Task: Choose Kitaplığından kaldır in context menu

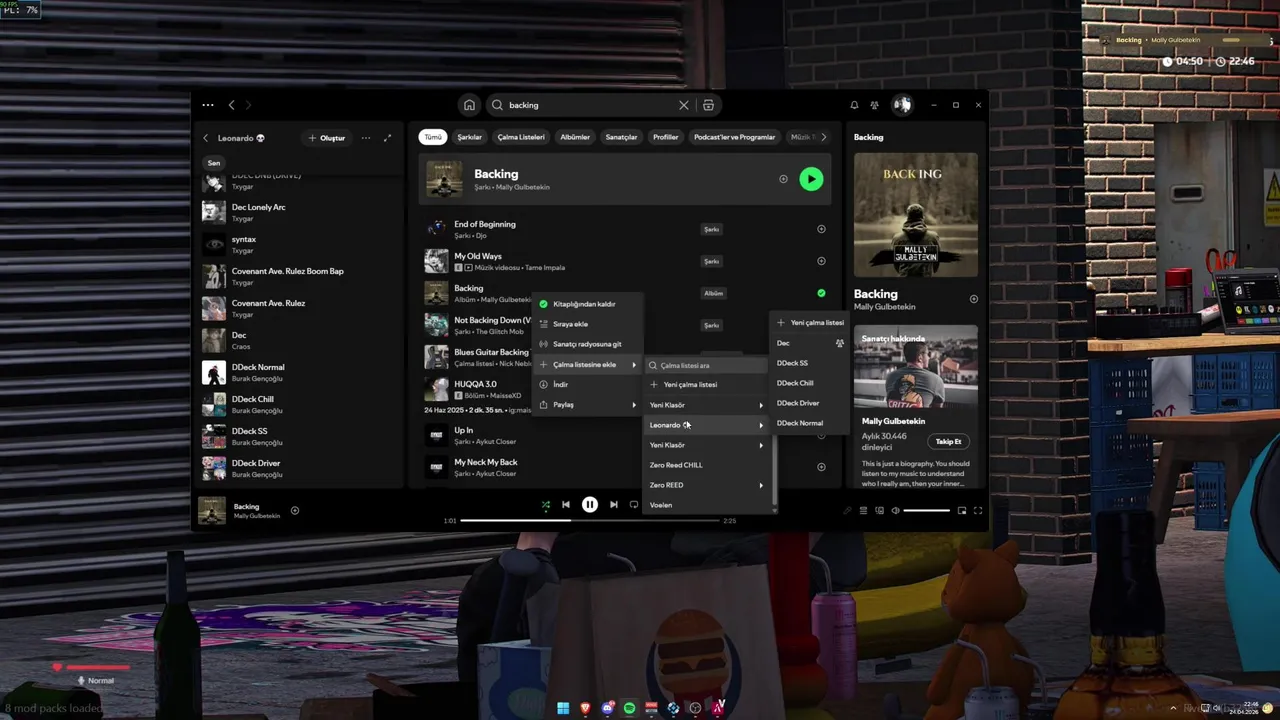Action: point(587,304)
